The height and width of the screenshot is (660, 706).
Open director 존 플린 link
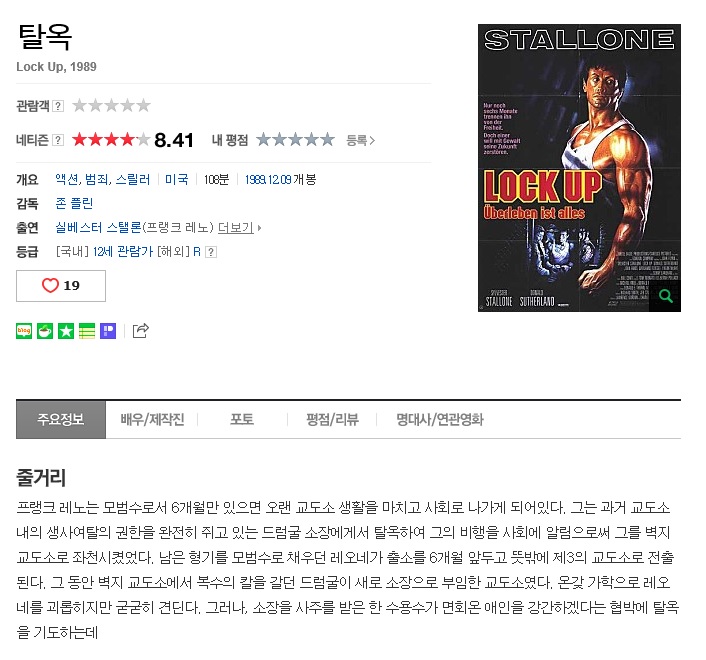pos(74,203)
